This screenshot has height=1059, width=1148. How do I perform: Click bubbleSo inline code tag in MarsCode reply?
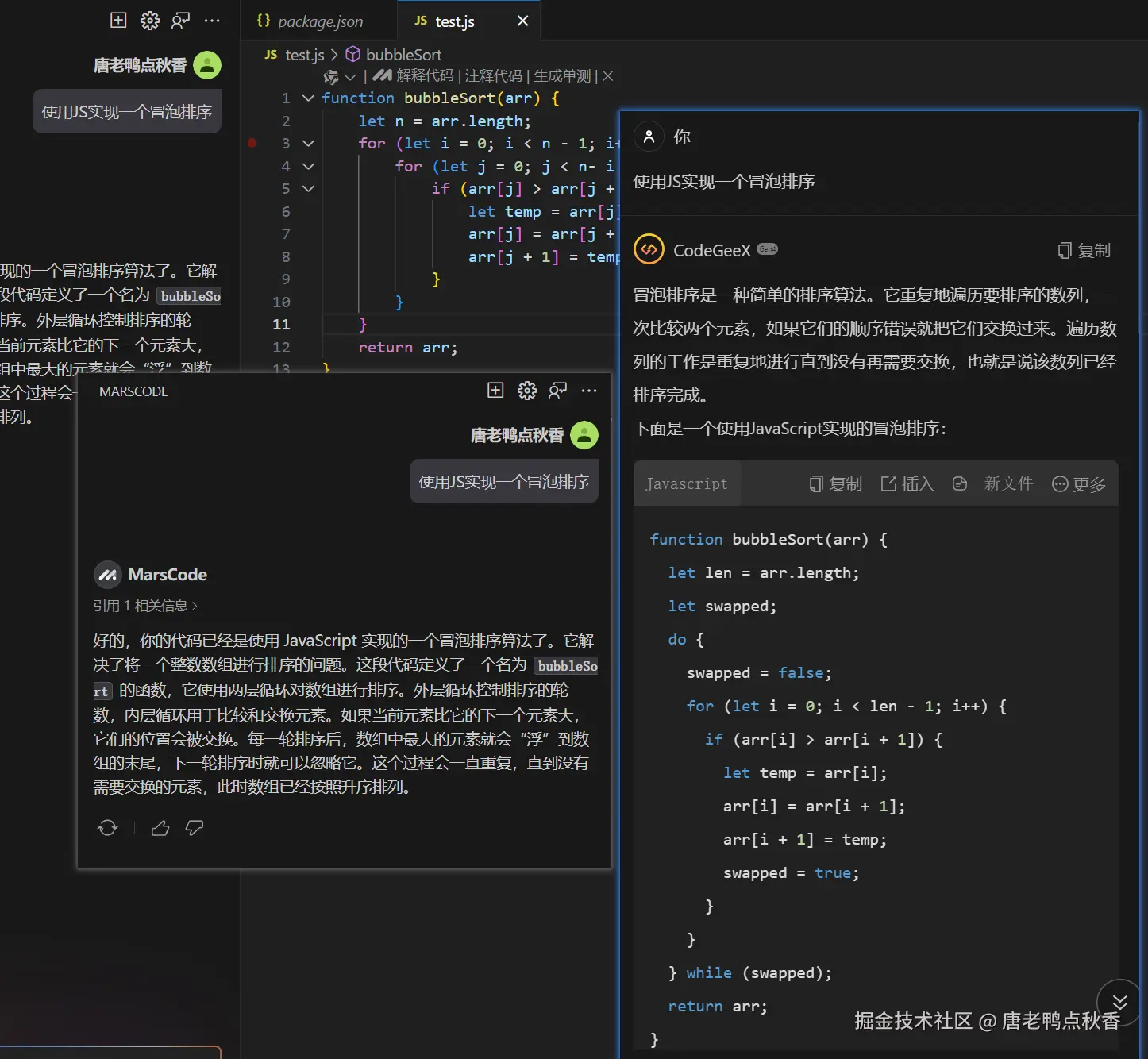pos(567,666)
